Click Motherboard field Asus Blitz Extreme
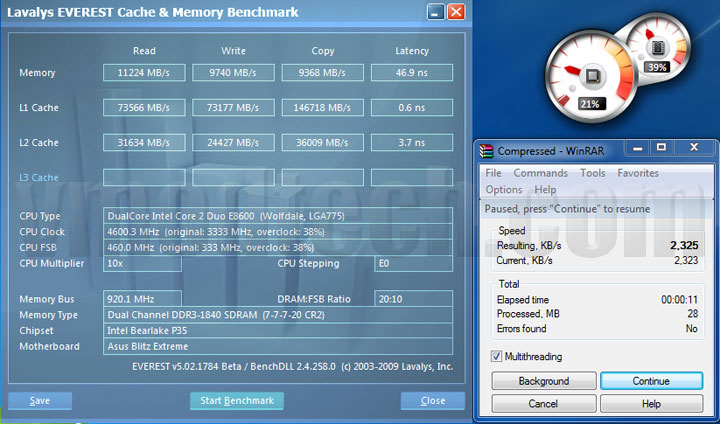Viewport: 720px width, 424px height. click(278, 346)
